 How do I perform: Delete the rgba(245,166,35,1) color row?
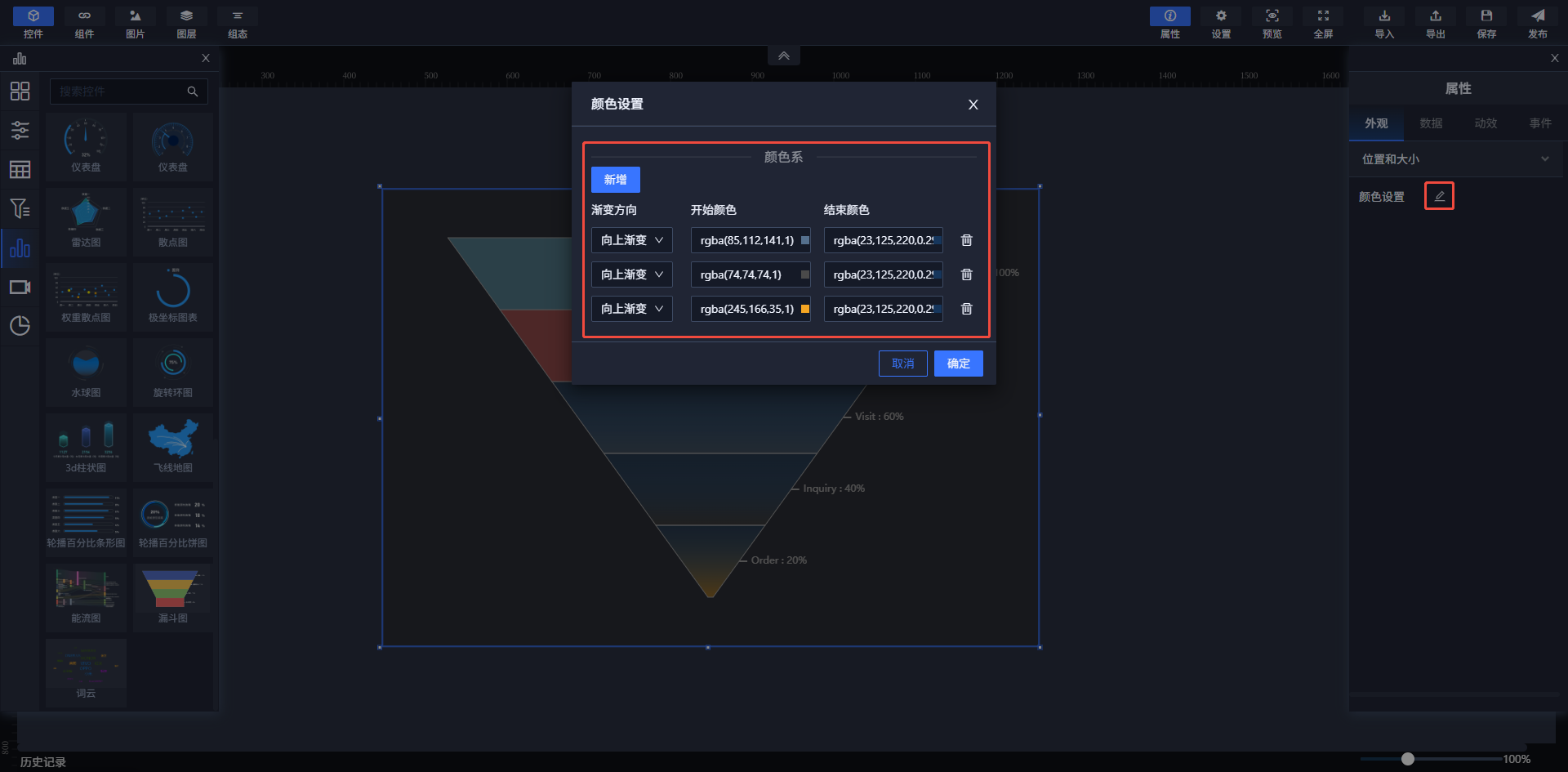(x=967, y=309)
